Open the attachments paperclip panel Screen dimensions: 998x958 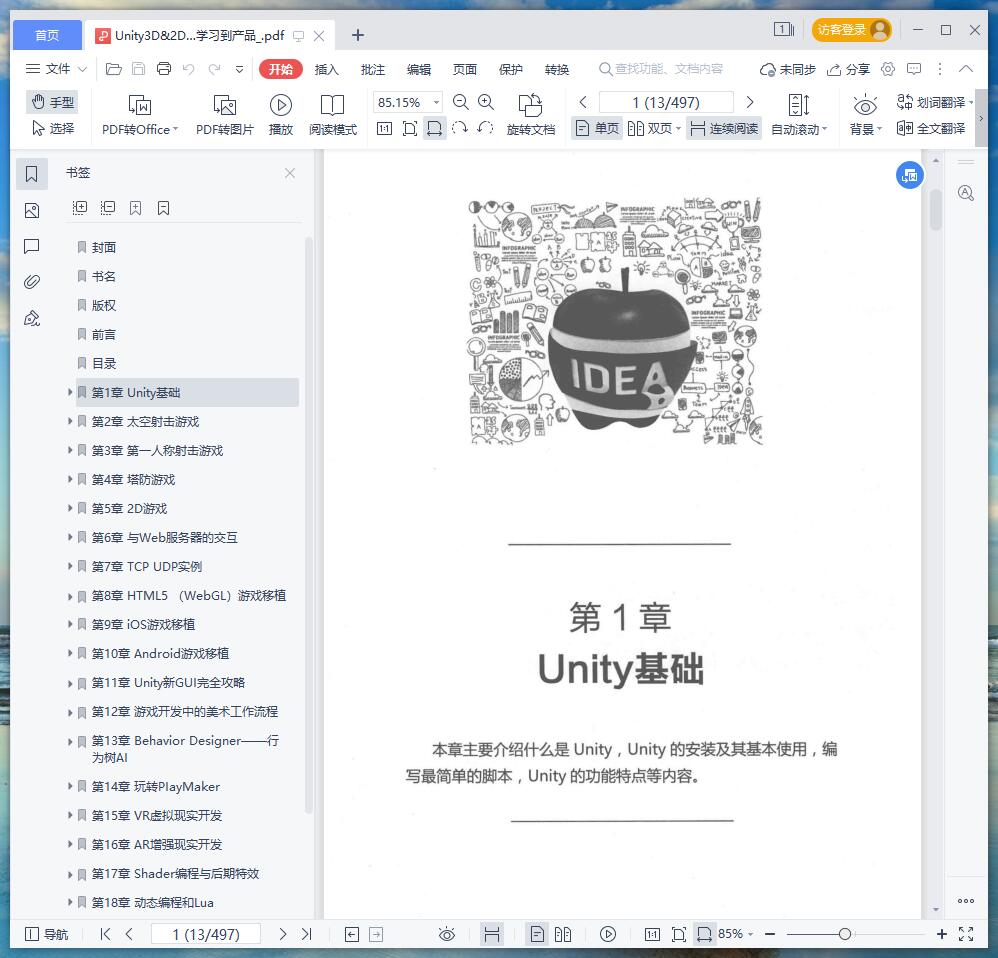click(31, 281)
